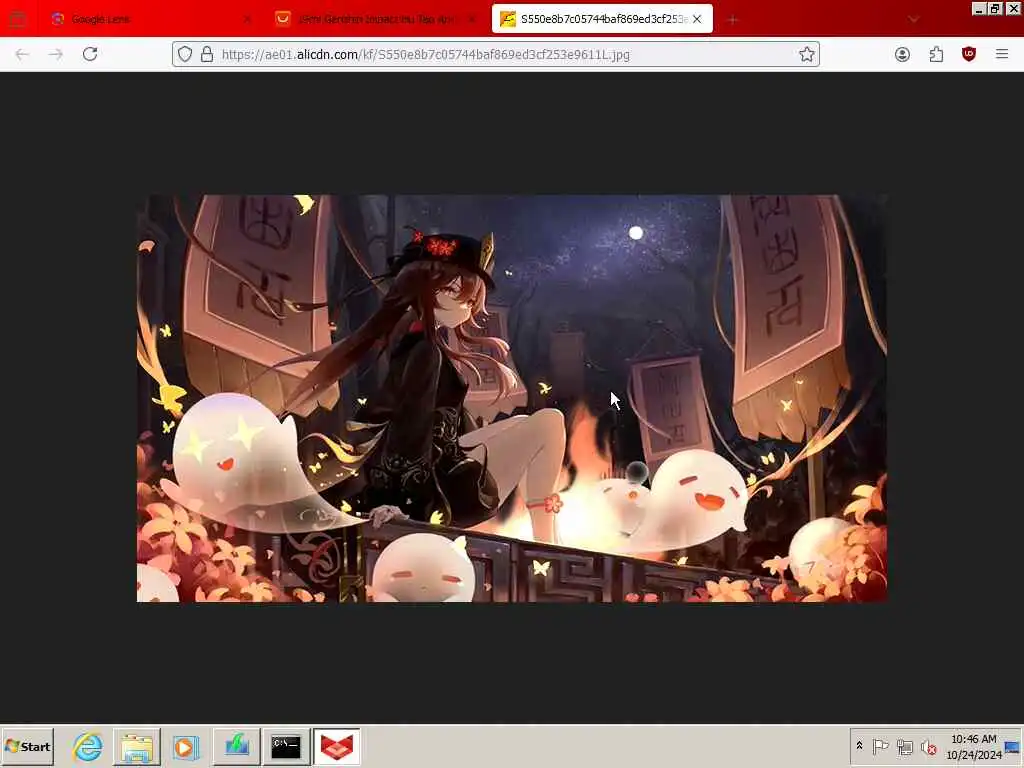Open the clock showing 10:46 AM
Image resolution: width=1024 pixels, height=768 pixels.
(x=974, y=746)
